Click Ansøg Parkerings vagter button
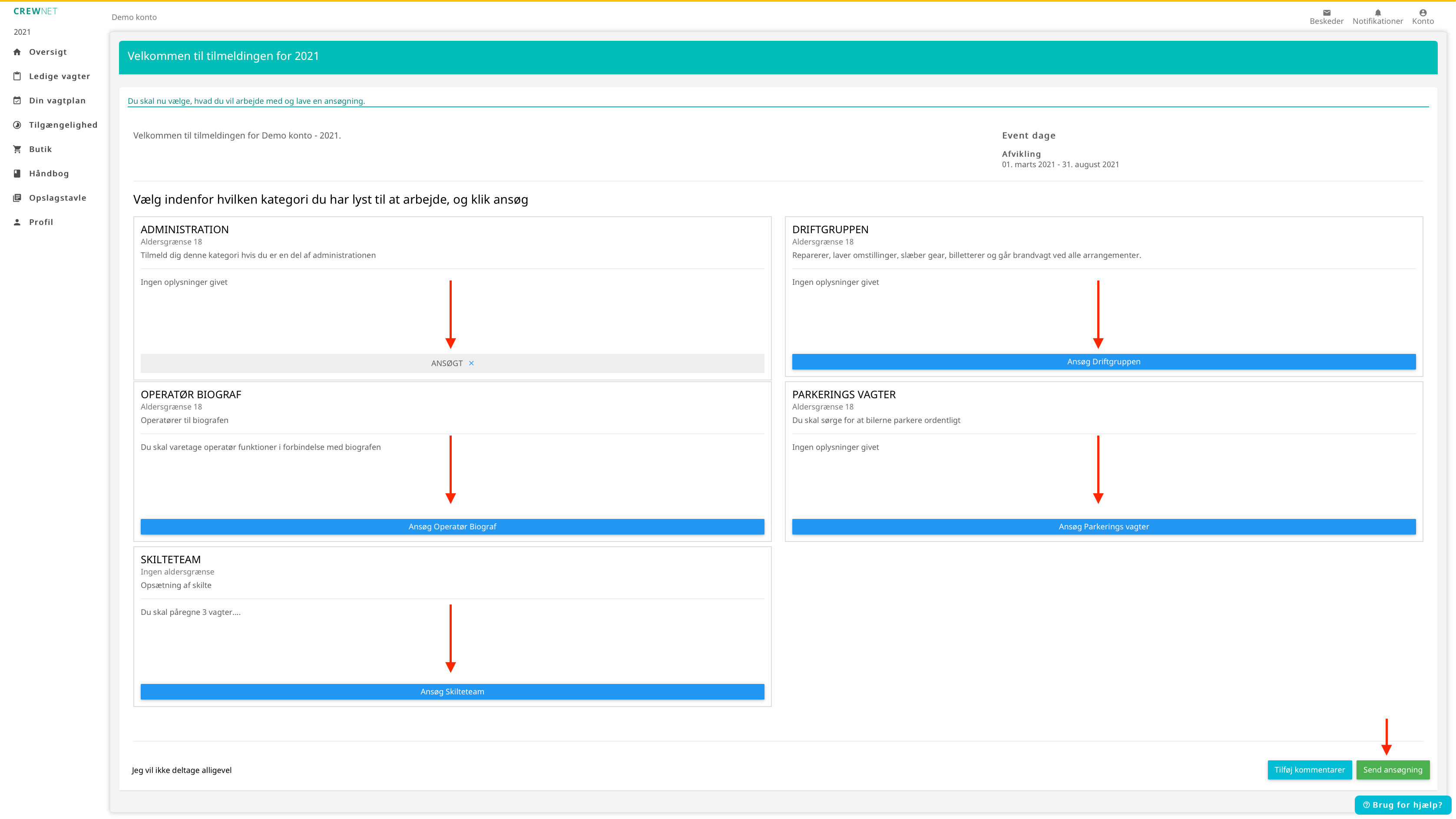 pos(1103,527)
